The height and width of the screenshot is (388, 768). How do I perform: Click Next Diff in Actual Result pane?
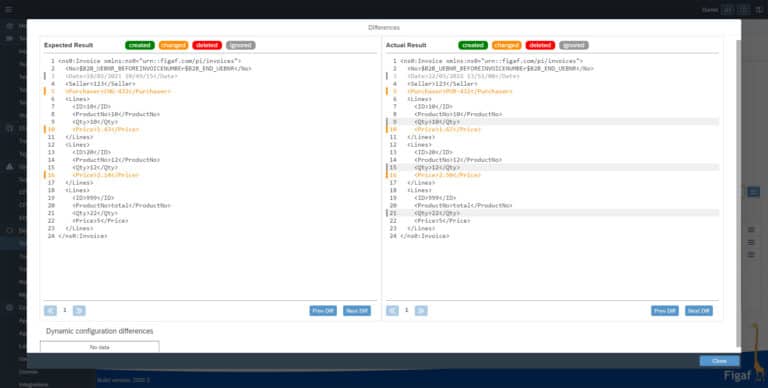[x=698, y=311]
